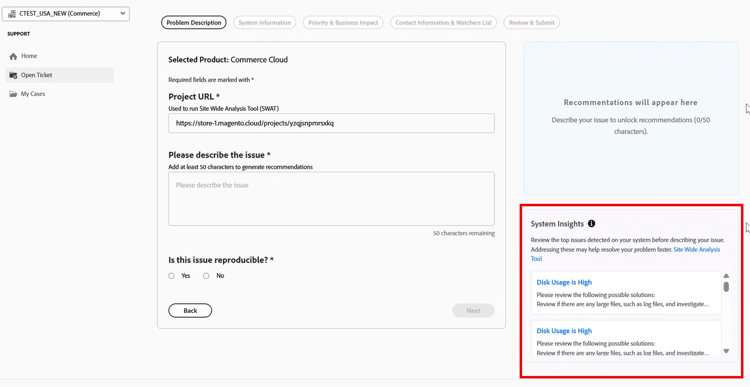Click the Open Ticket folder icon
Image resolution: width=750 pixels, height=387 pixels.
click(x=13, y=75)
